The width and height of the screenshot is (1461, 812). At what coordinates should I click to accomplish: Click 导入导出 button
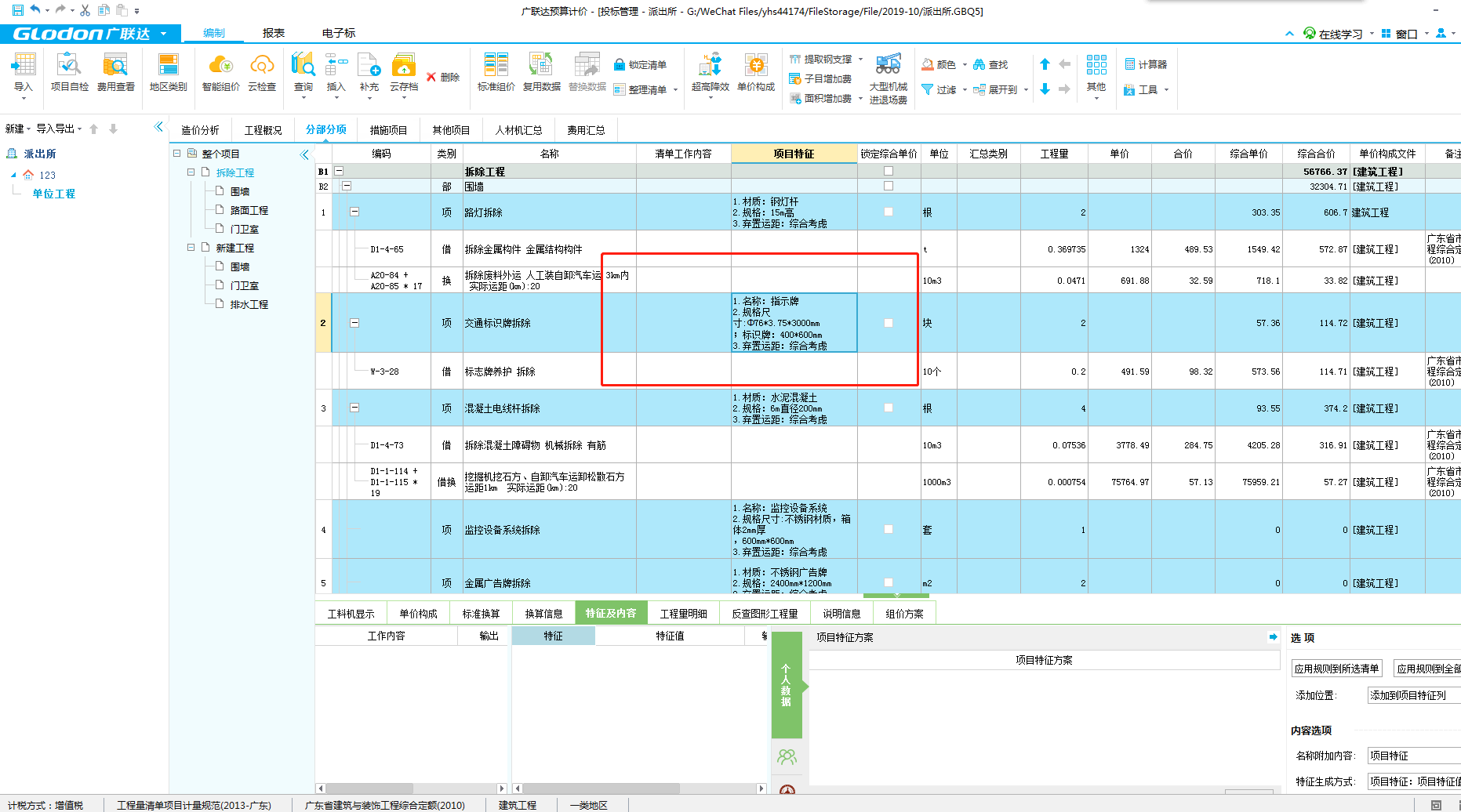click(59, 129)
